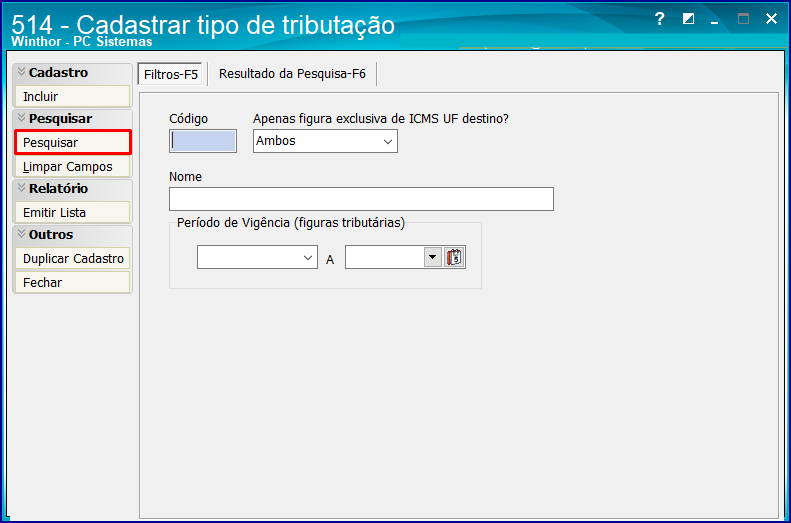Click the end date field in Período de Vigência
Screen dimensions: 791x523
tap(384, 257)
